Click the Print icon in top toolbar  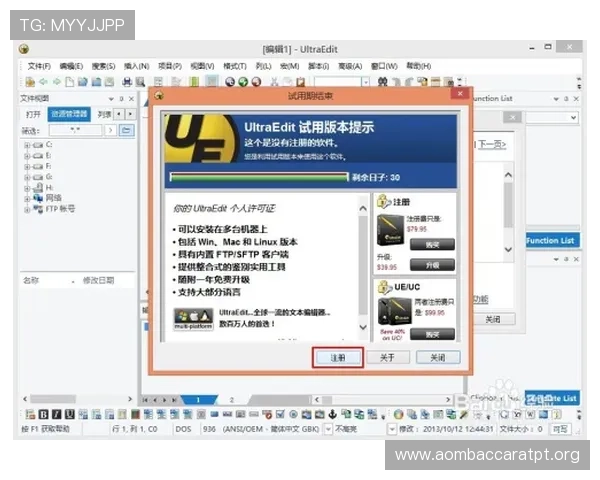coord(127,82)
